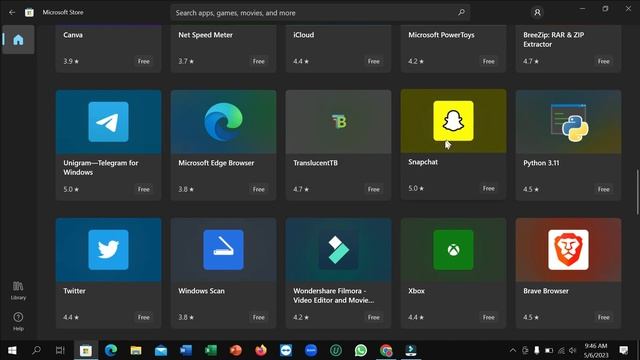This screenshot has width=640, height=360.
Task: Open the Snapchat ghost app icon
Action: 453,121
